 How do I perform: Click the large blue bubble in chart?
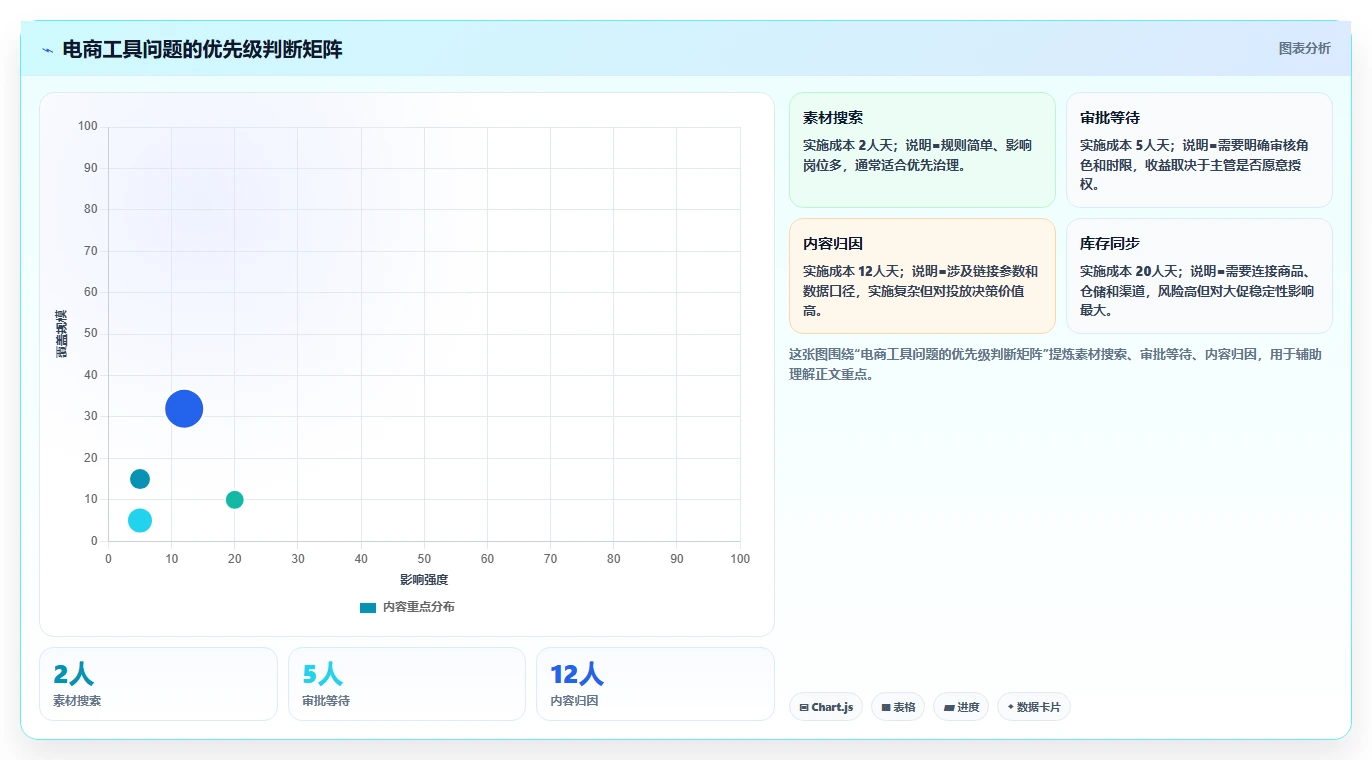coord(184,408)
